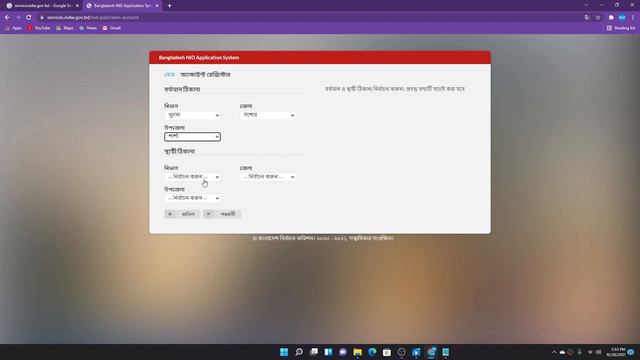Open the Maps bookmark
Image resolution: width=640 pixels, height=360 pixels.
point(65,28)
